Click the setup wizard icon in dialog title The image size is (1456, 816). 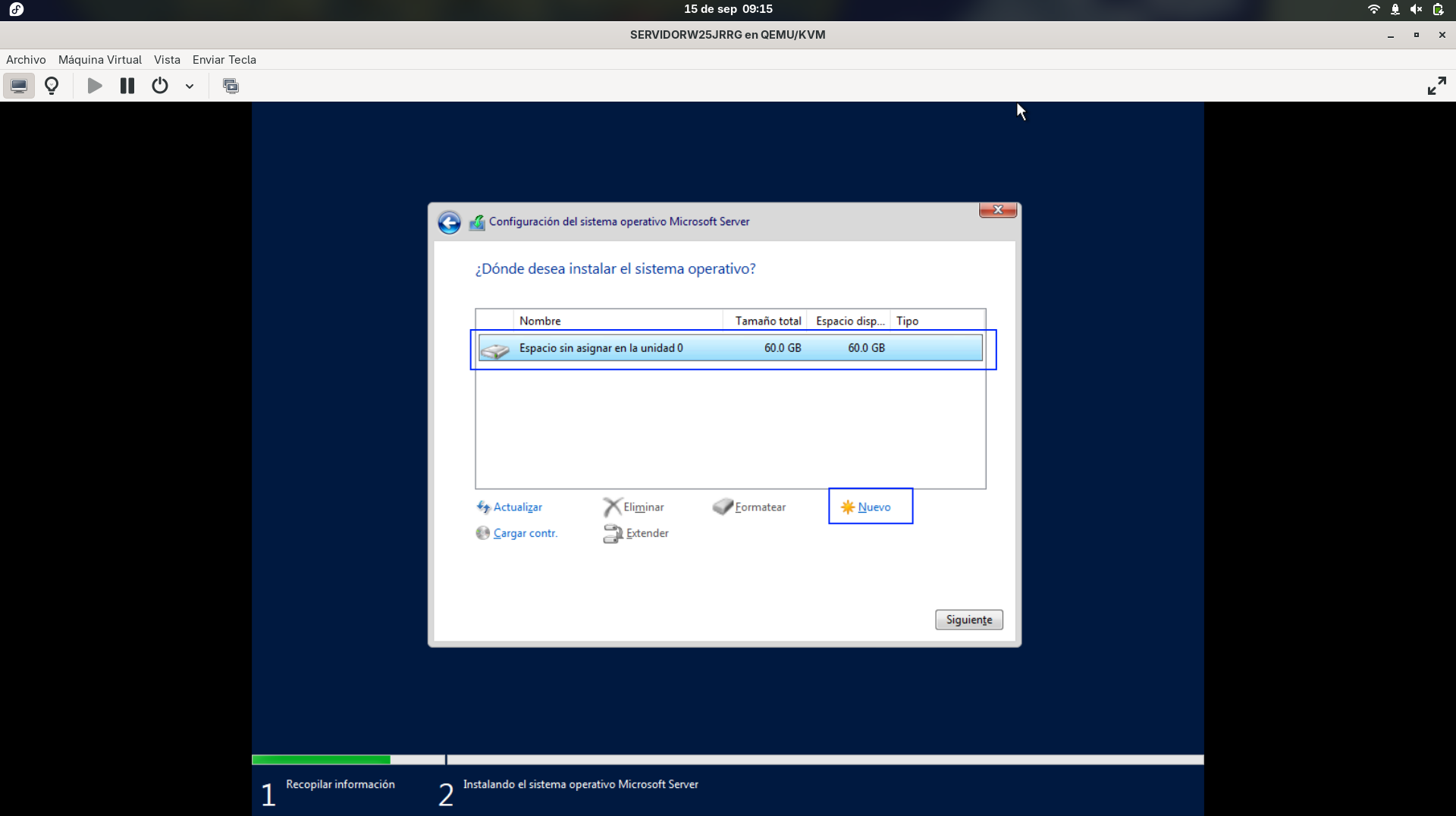tap(477, 222)
